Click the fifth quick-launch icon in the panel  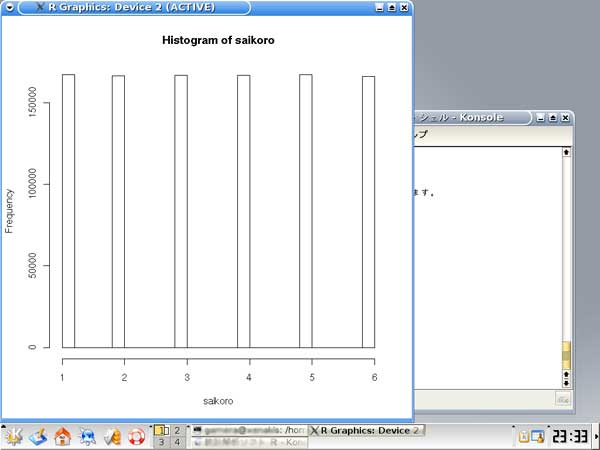(112, 436)
